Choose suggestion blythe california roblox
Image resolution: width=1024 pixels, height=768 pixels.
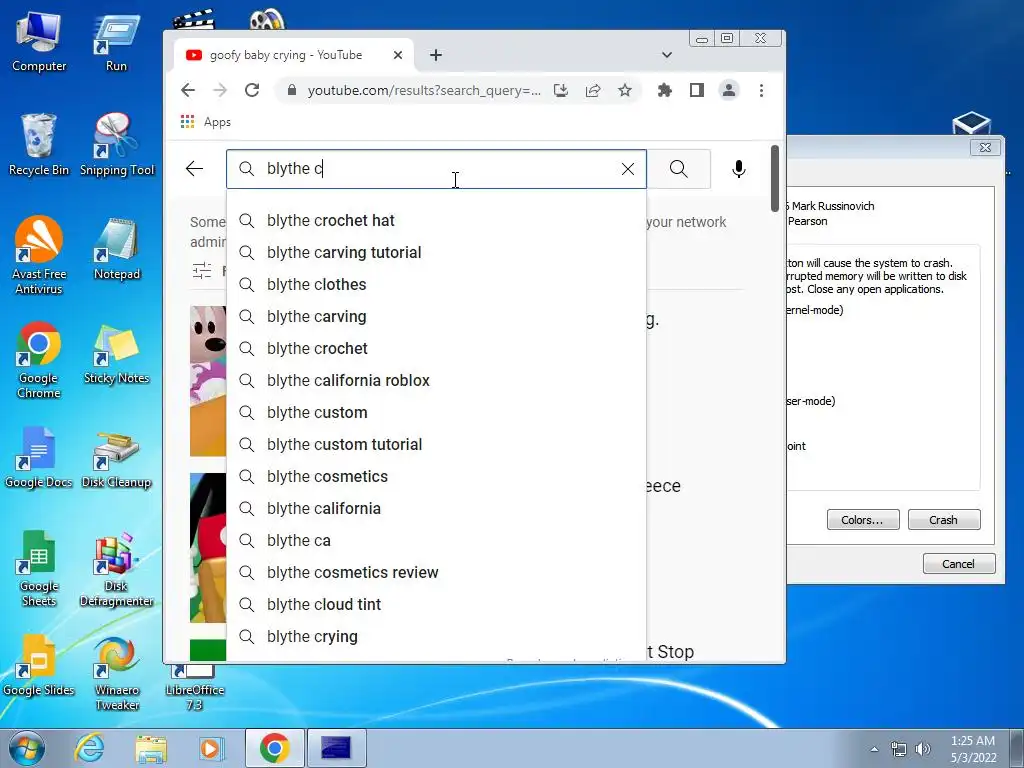tap(436, 381)
